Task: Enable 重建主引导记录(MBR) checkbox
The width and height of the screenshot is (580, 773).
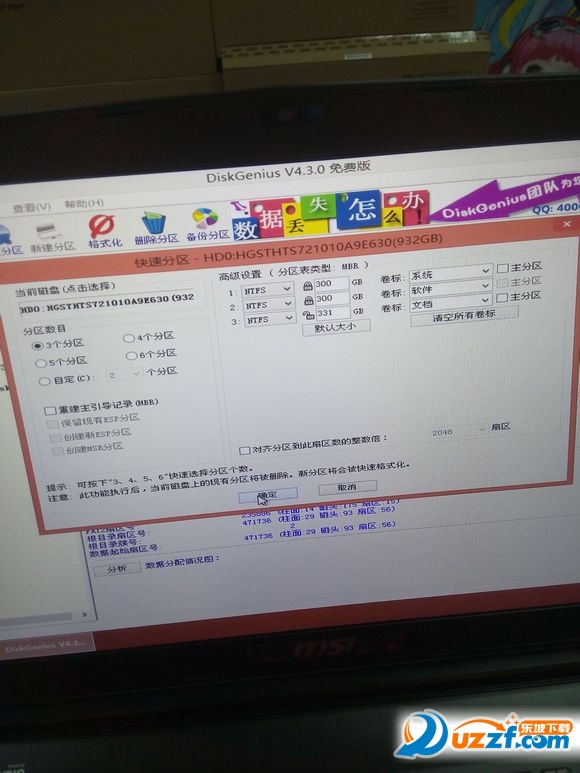Action: tap(50, 411)
